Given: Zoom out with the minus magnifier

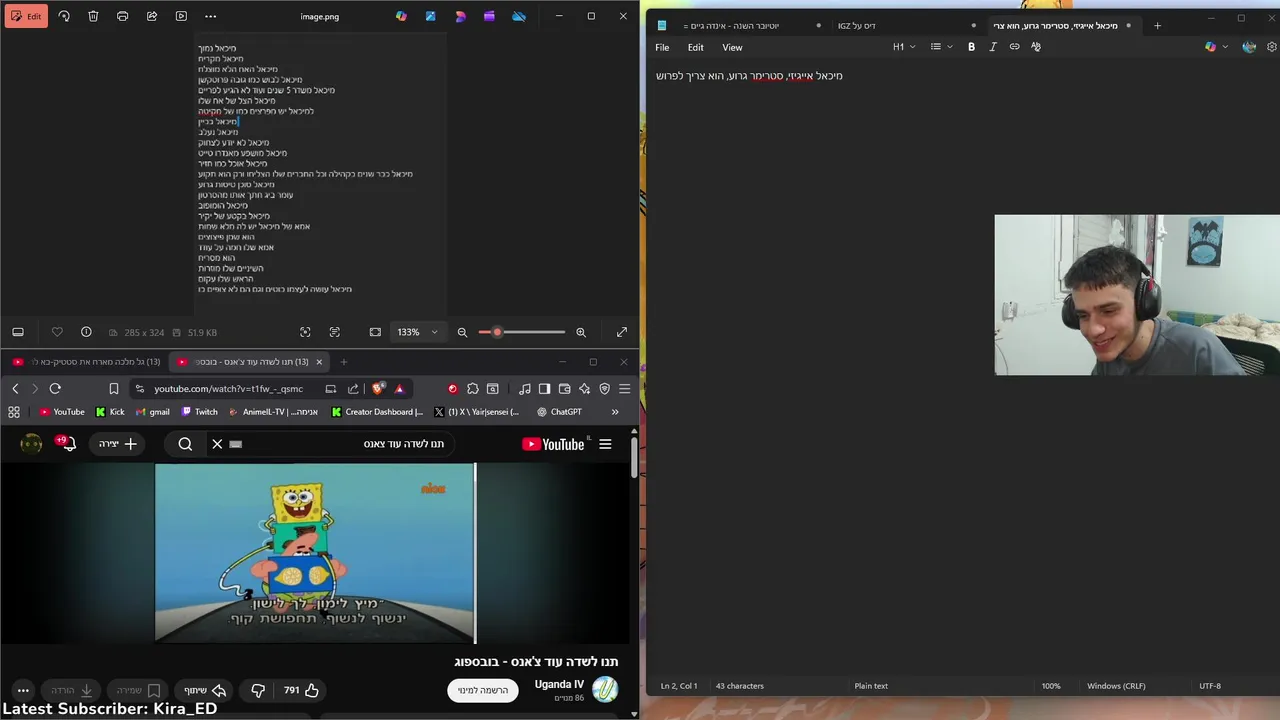Looking at the screenshot, I should pyautogui.click(x=462, y=332).
